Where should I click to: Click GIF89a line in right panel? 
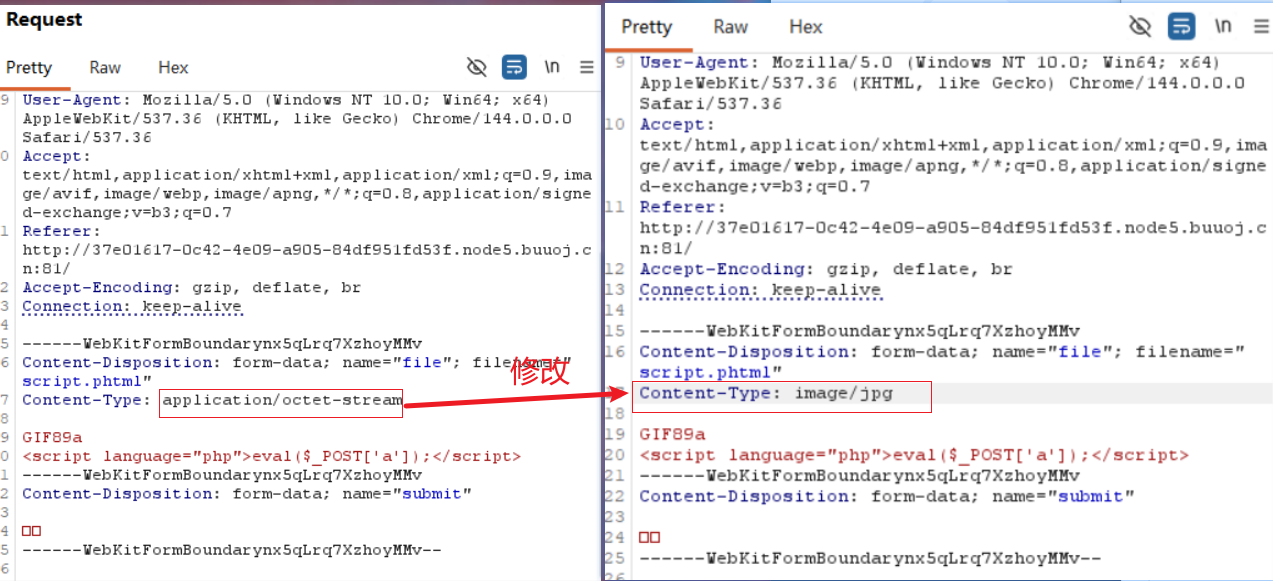point(672,434)
